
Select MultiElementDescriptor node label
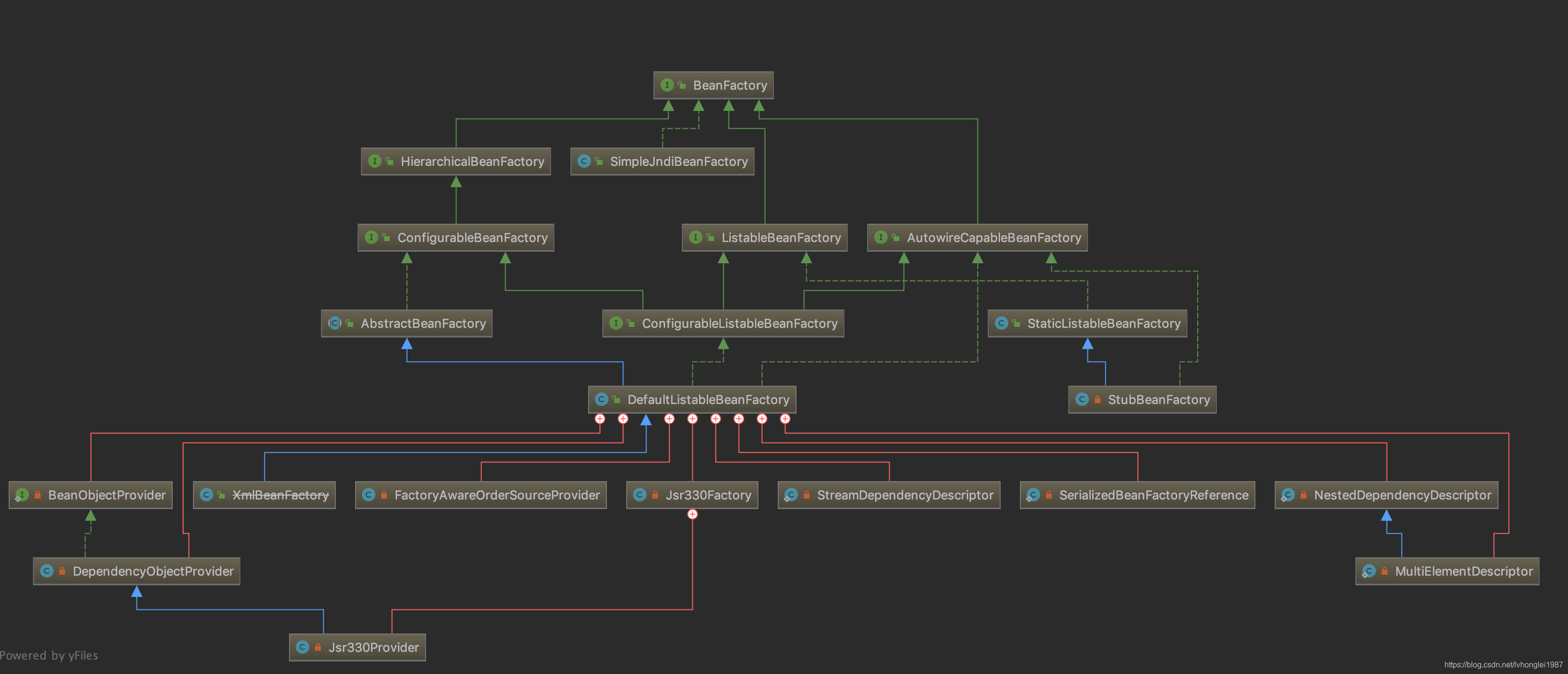tap(1463, 571)
